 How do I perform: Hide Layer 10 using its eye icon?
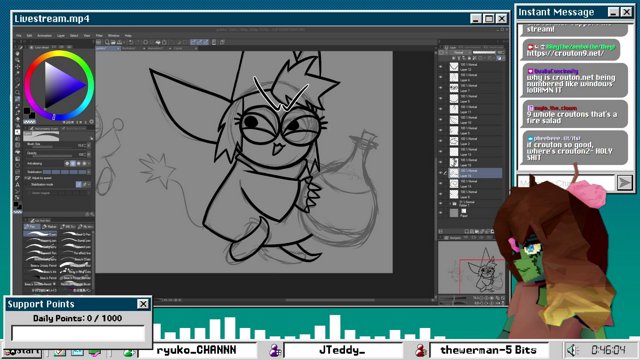click(441, 120)
